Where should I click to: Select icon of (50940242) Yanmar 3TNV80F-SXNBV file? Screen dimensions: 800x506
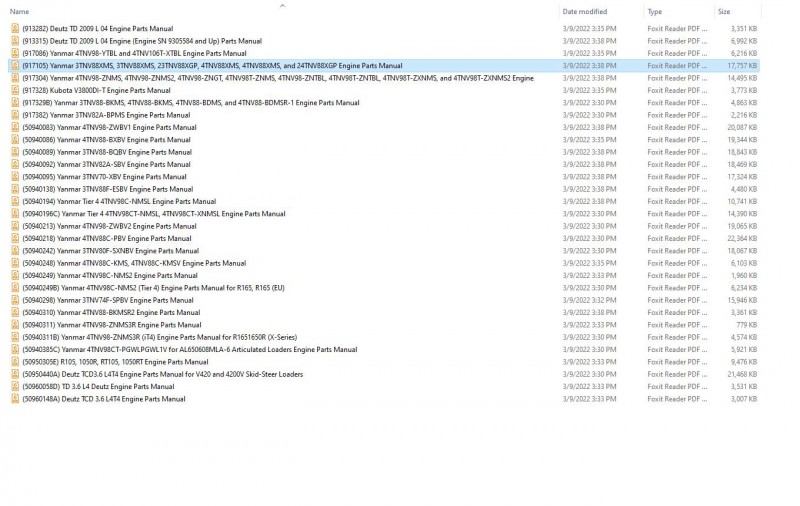point(15,251)
